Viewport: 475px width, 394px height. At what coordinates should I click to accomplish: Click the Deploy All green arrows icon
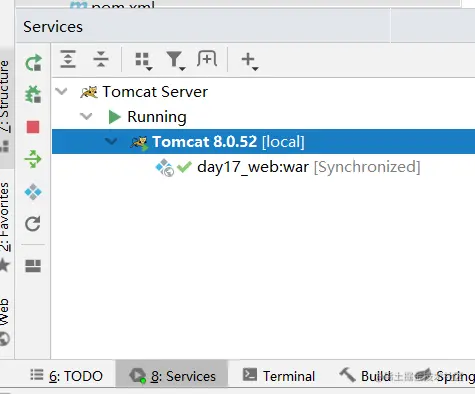(33, 159)
